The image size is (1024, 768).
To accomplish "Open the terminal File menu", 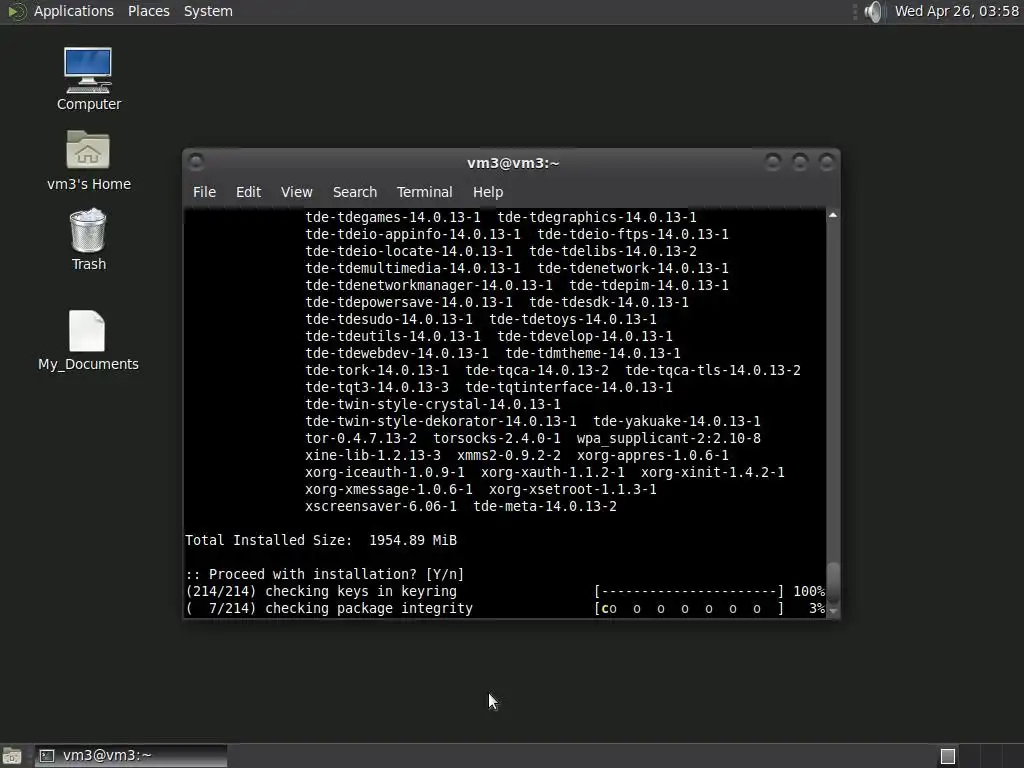I will coord(204,192).
